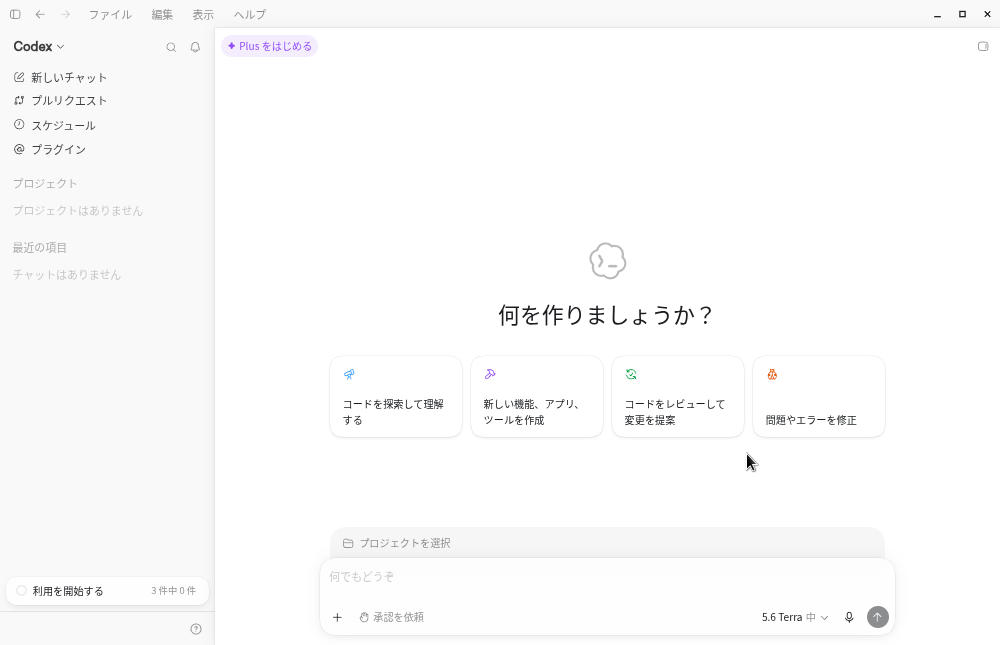Click the plus attach icon in composer
Screen dimensions: 1000x645
pyautogui.click(x=337, y=617)
